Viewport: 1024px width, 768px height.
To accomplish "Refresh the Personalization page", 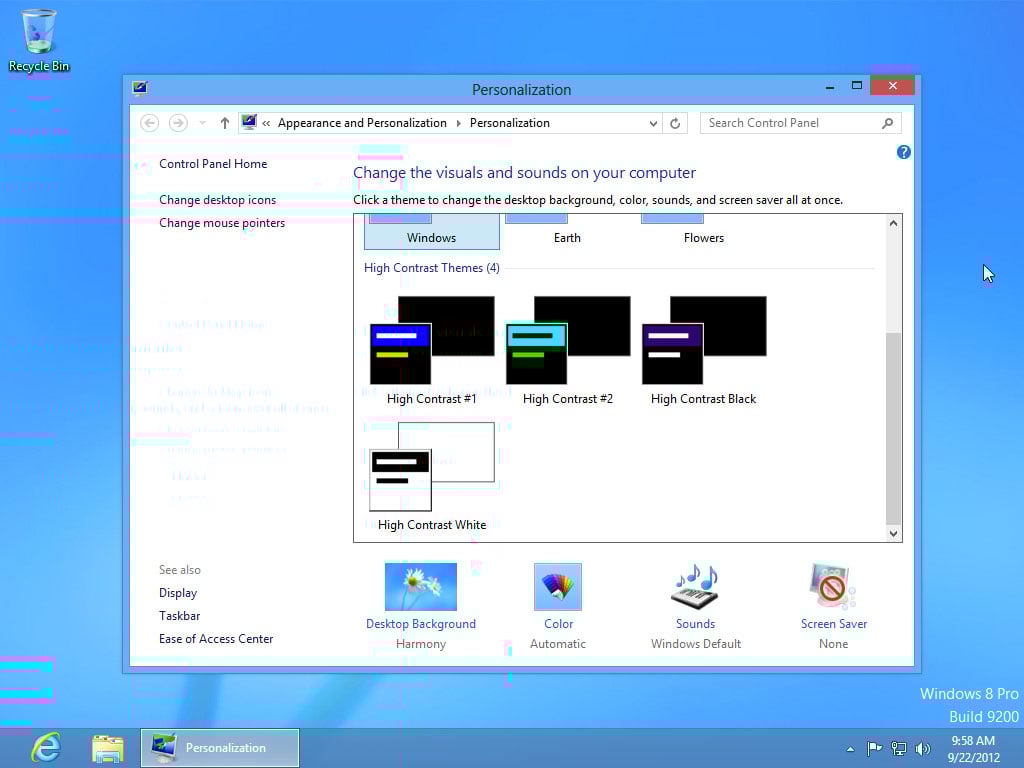I will pyautogui.click(x=675, y=123).
